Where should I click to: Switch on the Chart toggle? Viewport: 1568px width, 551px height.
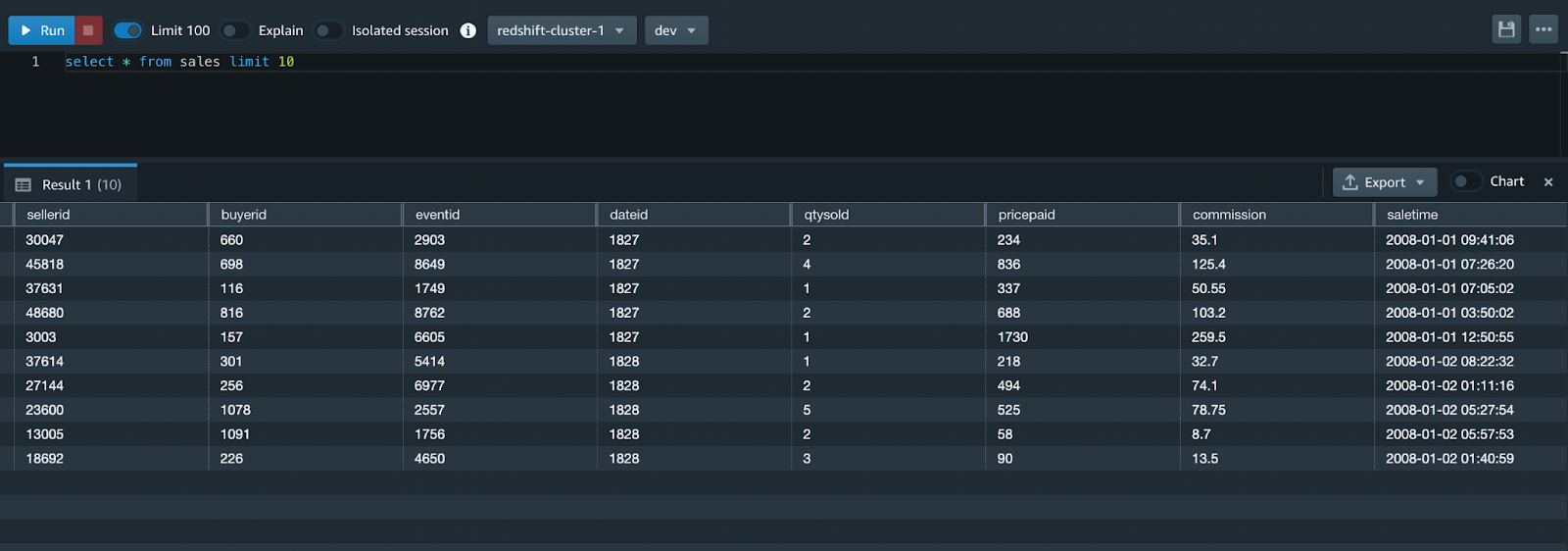(1466, 181)
